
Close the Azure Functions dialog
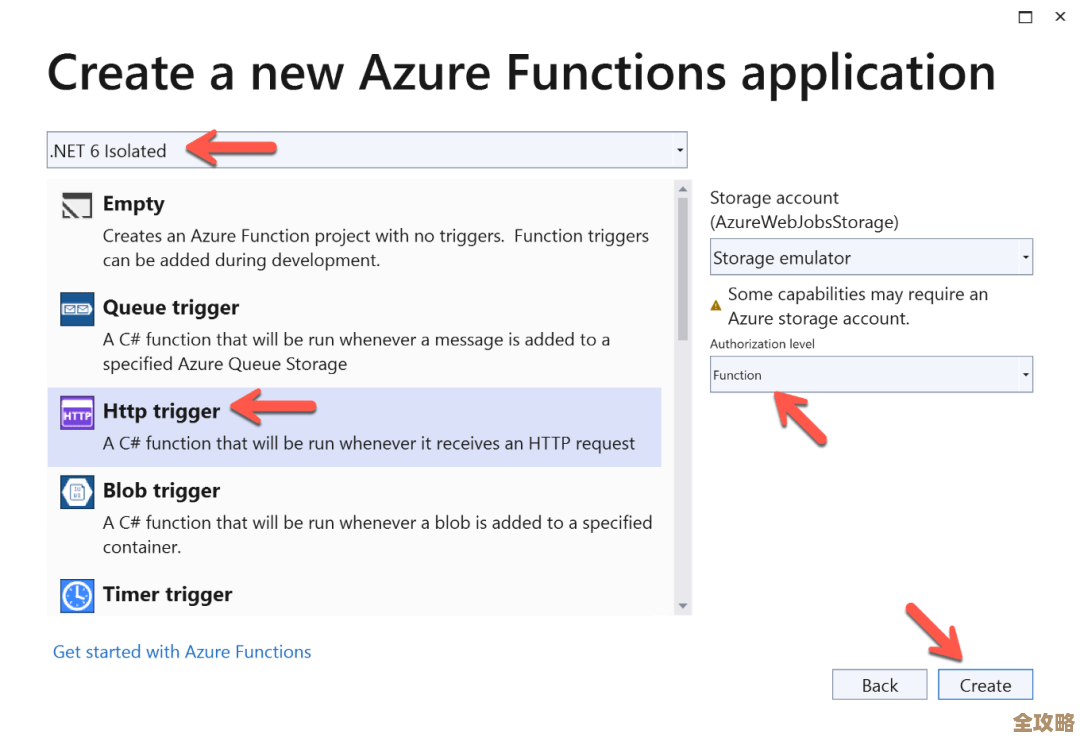[1061, 16]
